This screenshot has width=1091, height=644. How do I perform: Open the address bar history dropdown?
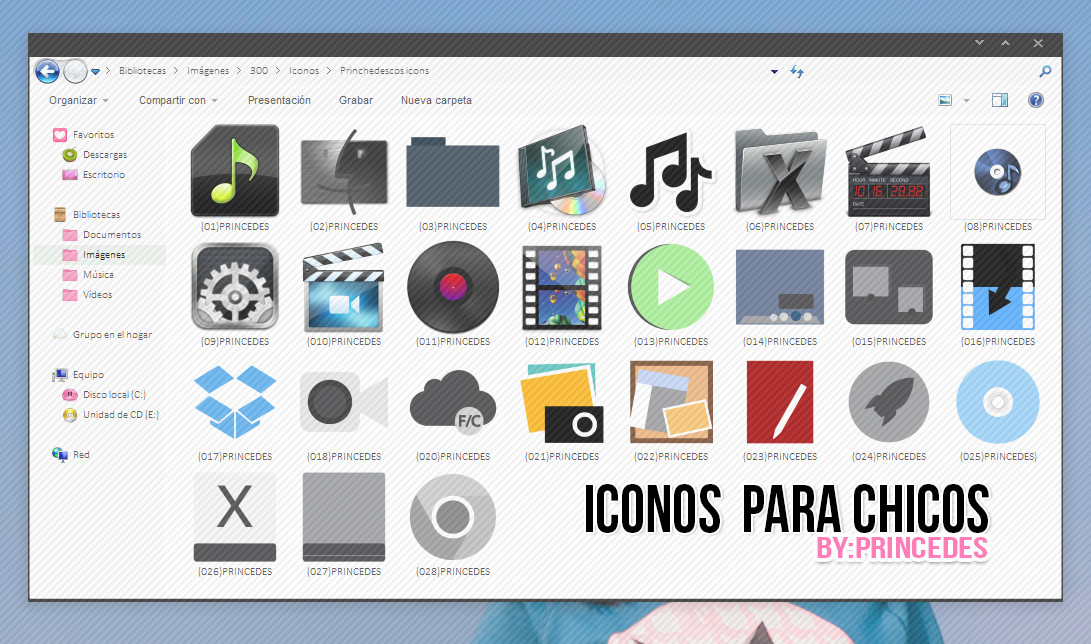pyautogui.click(x=774, y=72)
